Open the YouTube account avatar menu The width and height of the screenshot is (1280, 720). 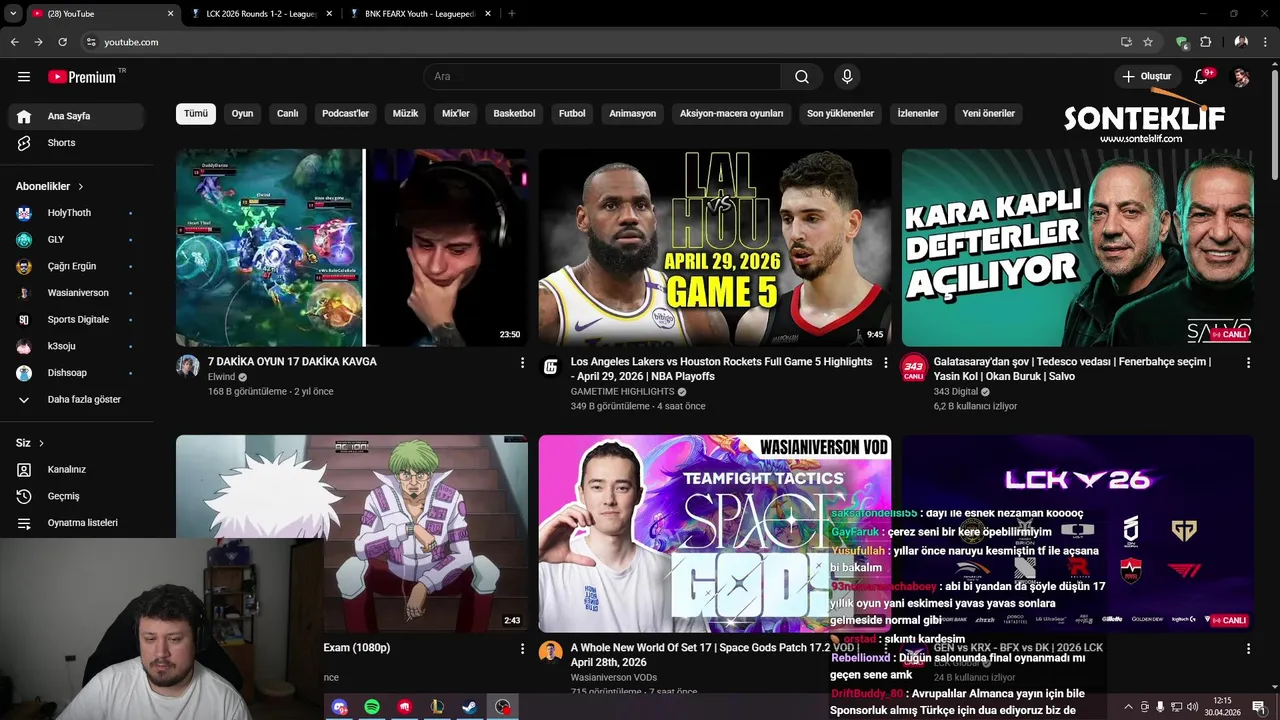click(x=1241, y=77)
